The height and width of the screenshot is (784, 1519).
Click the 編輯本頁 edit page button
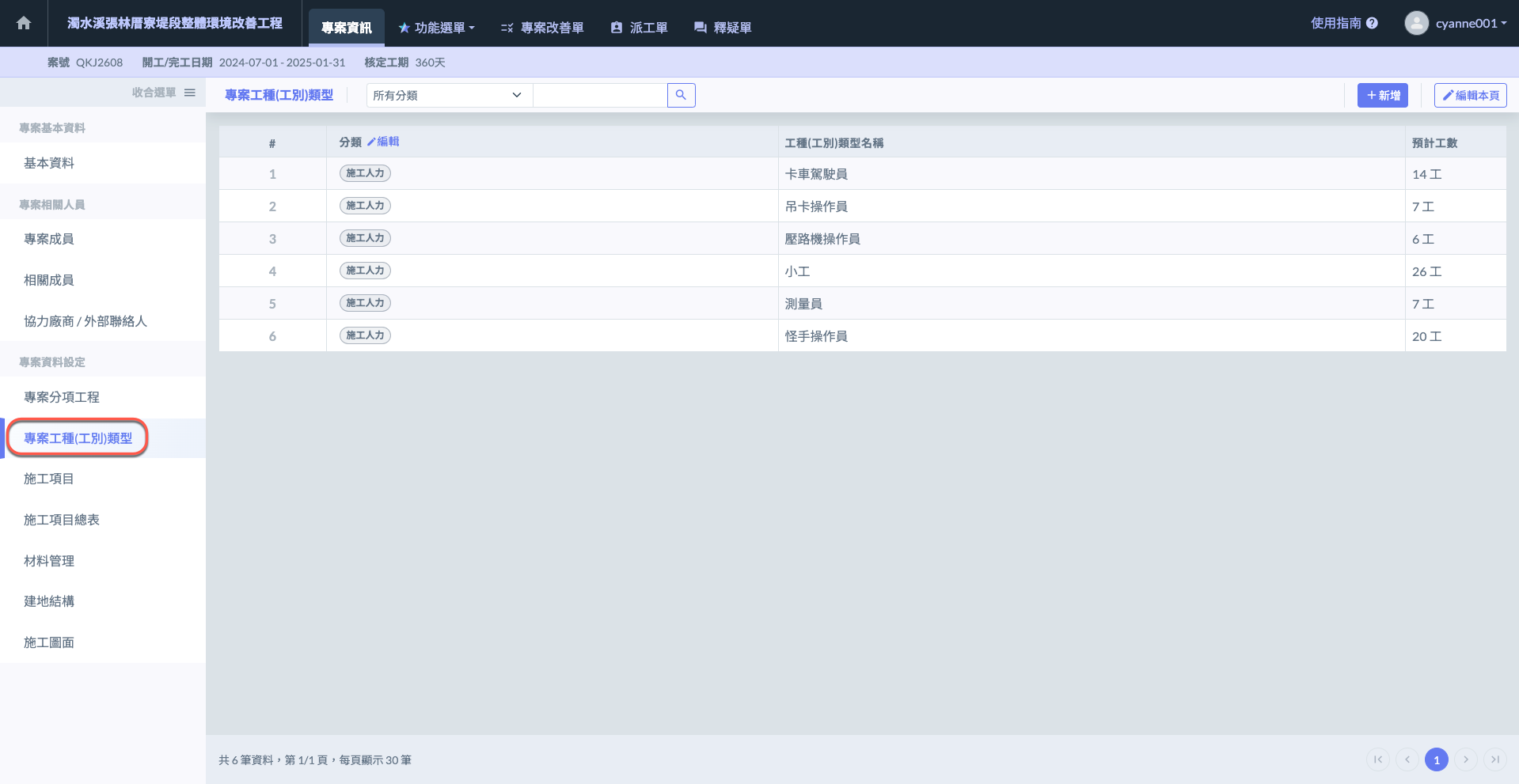(1470, 95)
